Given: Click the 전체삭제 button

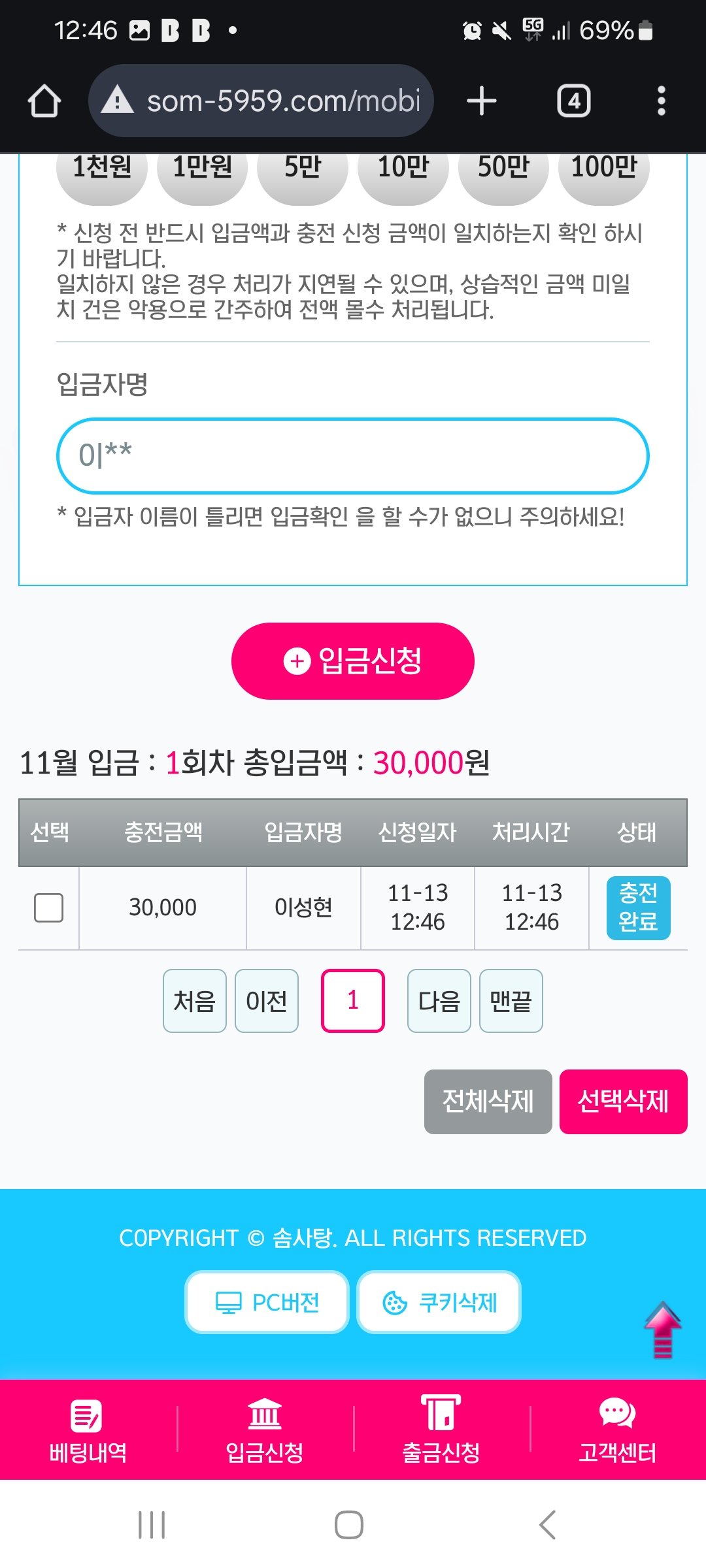Looking at the screenshot, I should click(488, 1102).
